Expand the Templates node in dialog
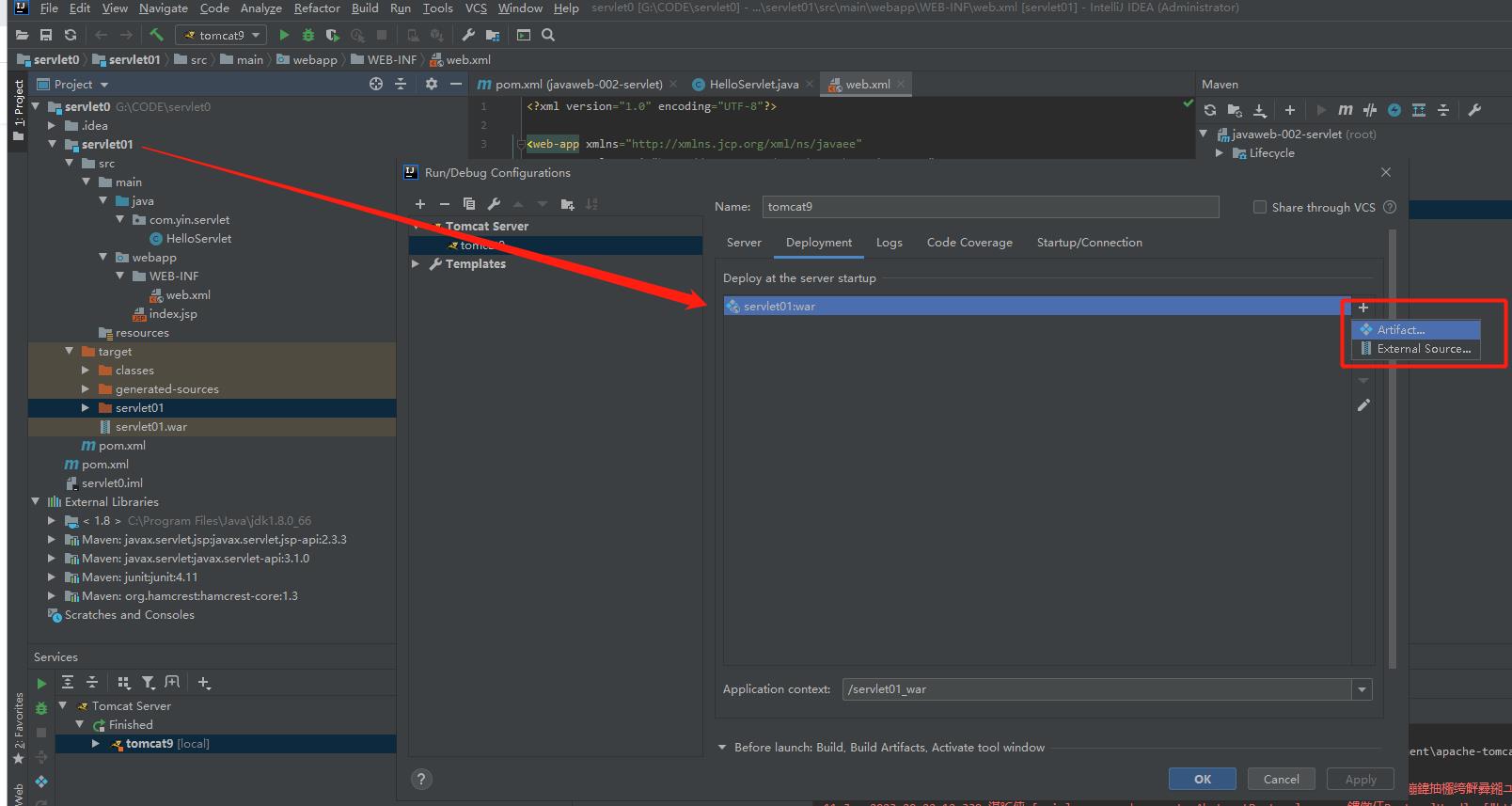The height and width of the screenshot is (806, 1512). [416, 264]
